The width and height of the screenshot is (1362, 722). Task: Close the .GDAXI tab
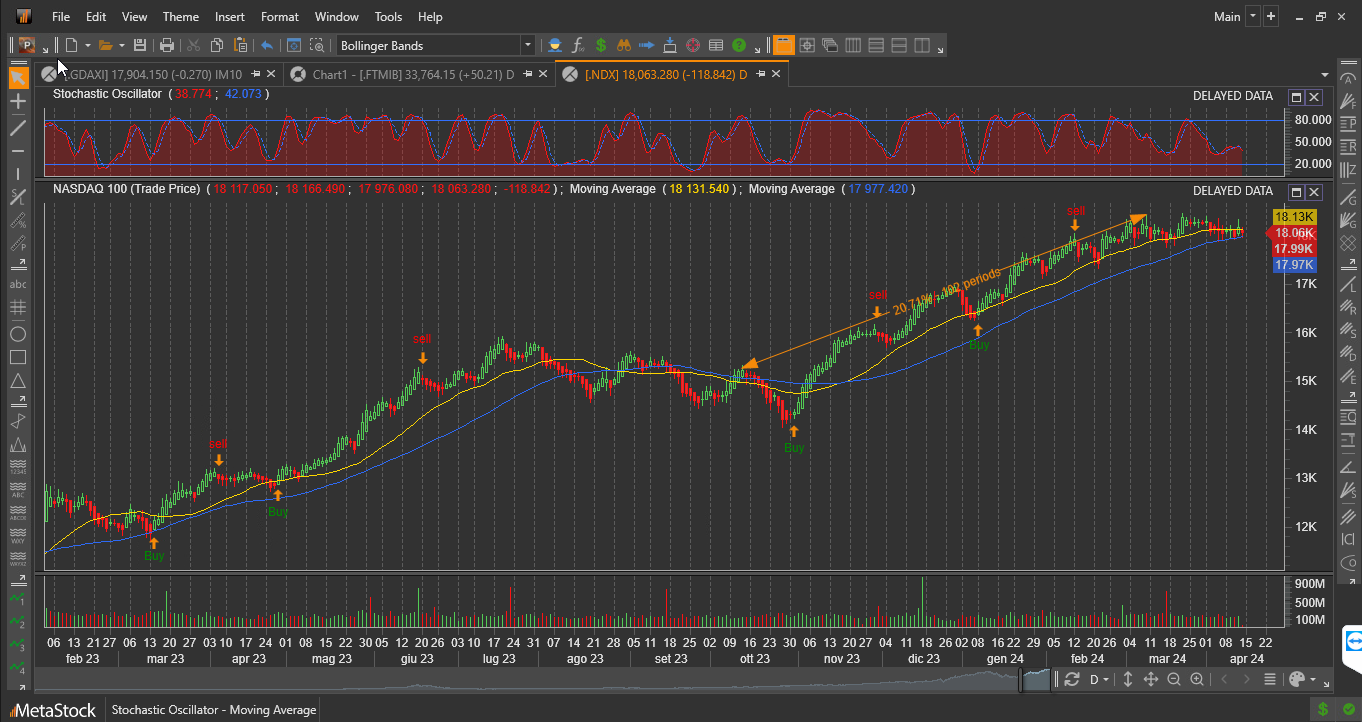coord(272,74)
